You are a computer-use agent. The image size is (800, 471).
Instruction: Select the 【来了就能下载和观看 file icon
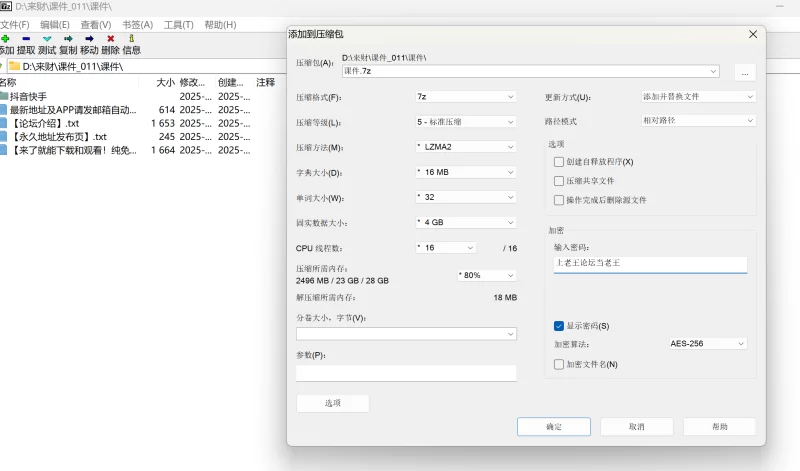pyautogui.click(x=4, y=150)
